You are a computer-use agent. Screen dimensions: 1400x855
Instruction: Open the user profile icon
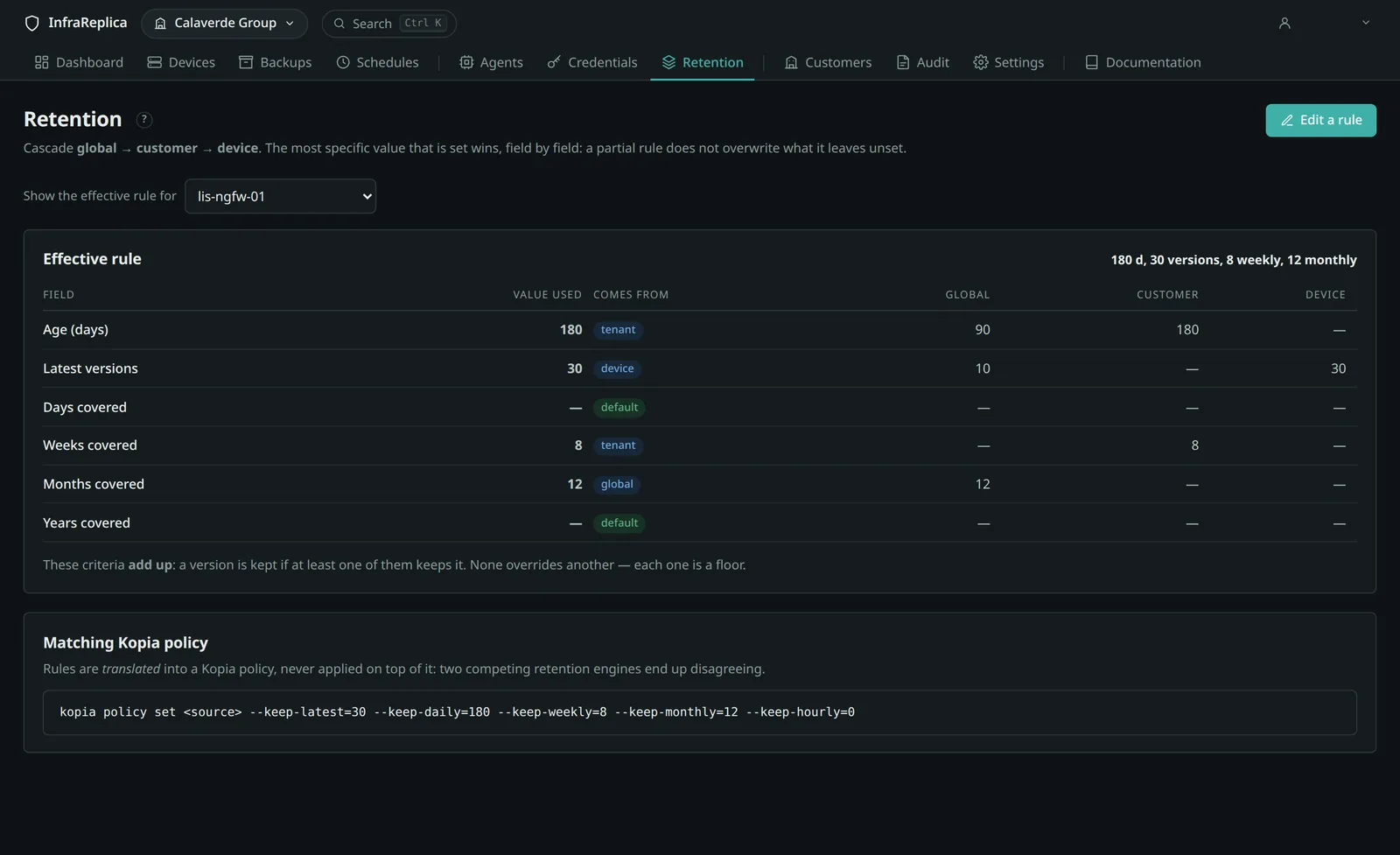point(1284,24)
